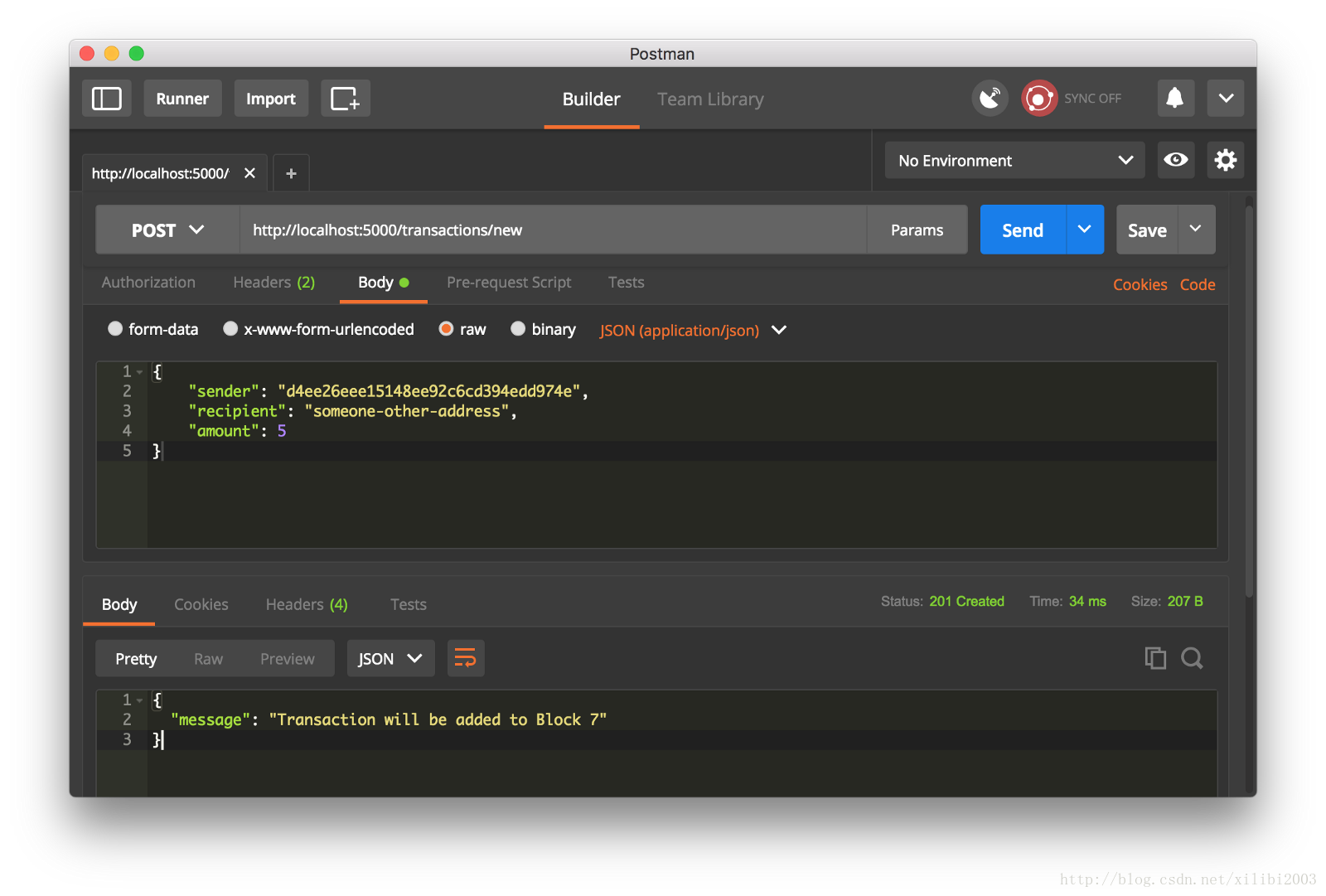Close the localhost:5000 request tab
This screenshot has width=1326, height=896.
tap(249, 173)
